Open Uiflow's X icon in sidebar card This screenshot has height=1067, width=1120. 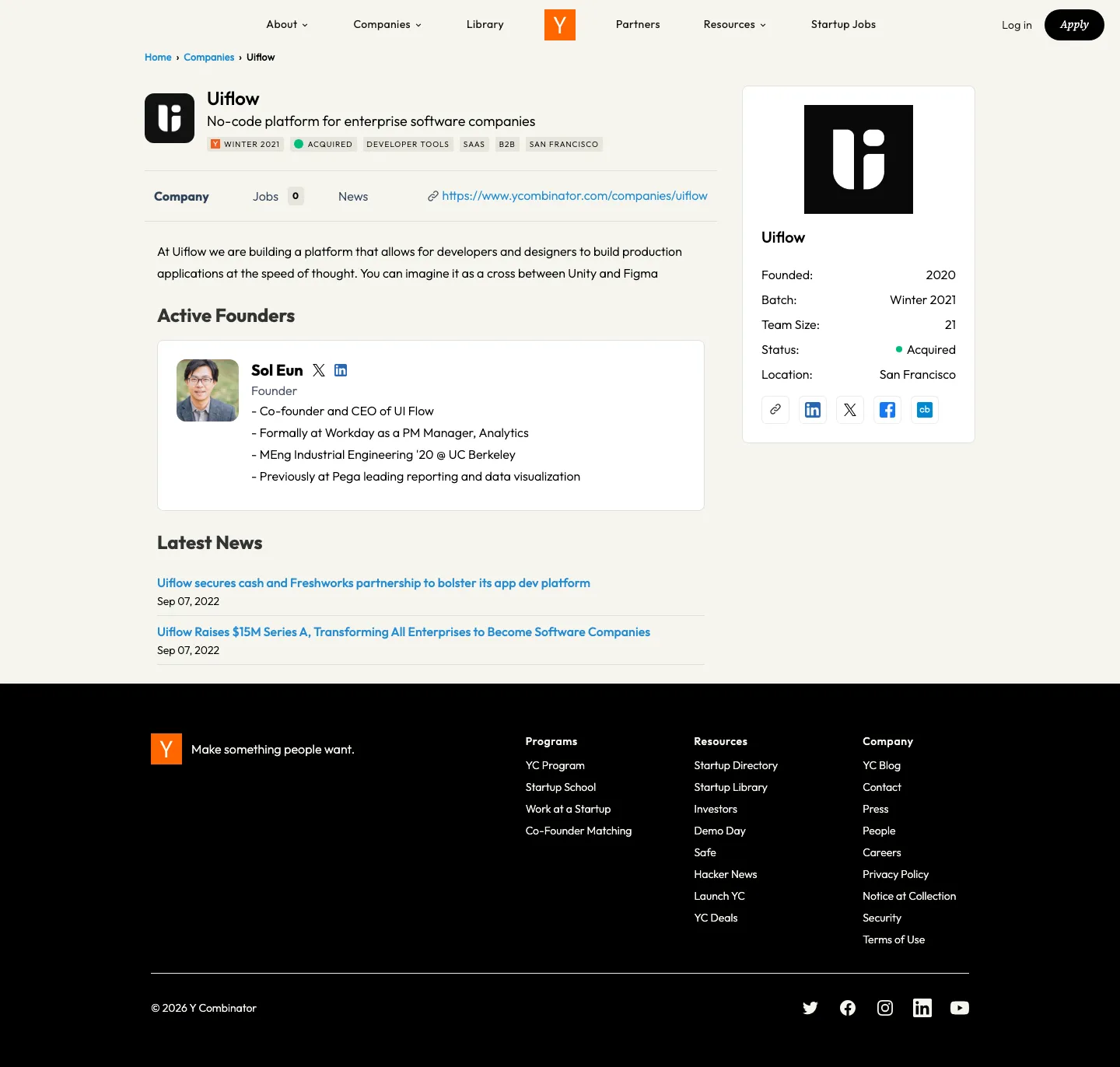pyautogui.click(x=850, y=410)
